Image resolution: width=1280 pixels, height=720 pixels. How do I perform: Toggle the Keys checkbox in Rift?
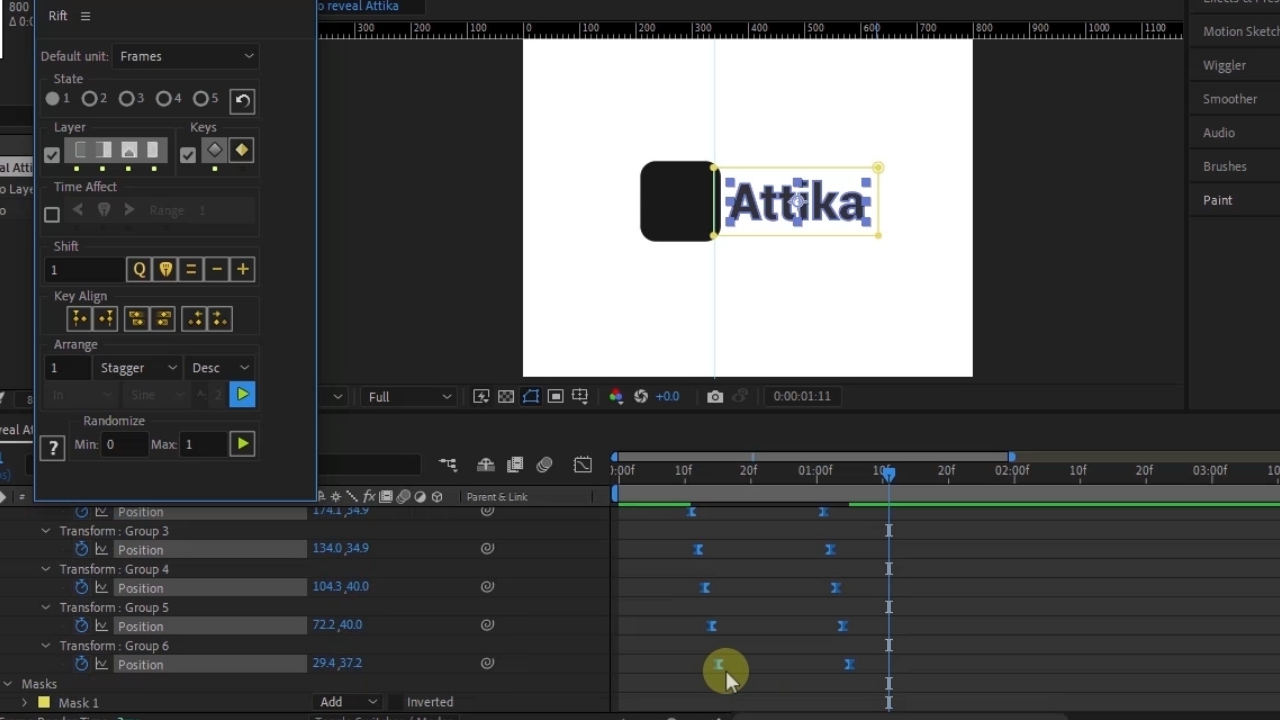click(188, 155)
